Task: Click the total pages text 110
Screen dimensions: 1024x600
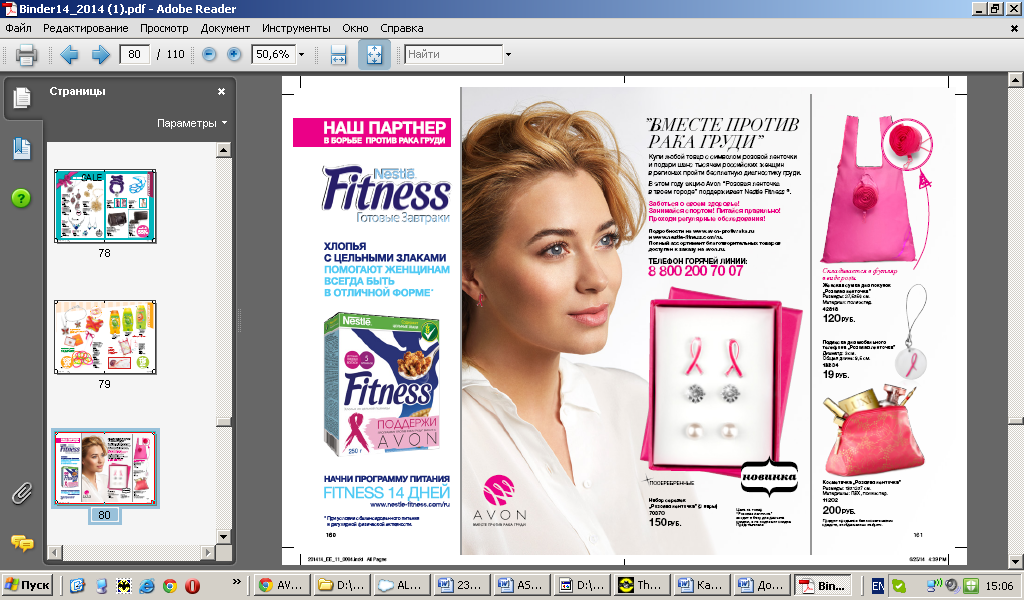Action: coord(176,54)
